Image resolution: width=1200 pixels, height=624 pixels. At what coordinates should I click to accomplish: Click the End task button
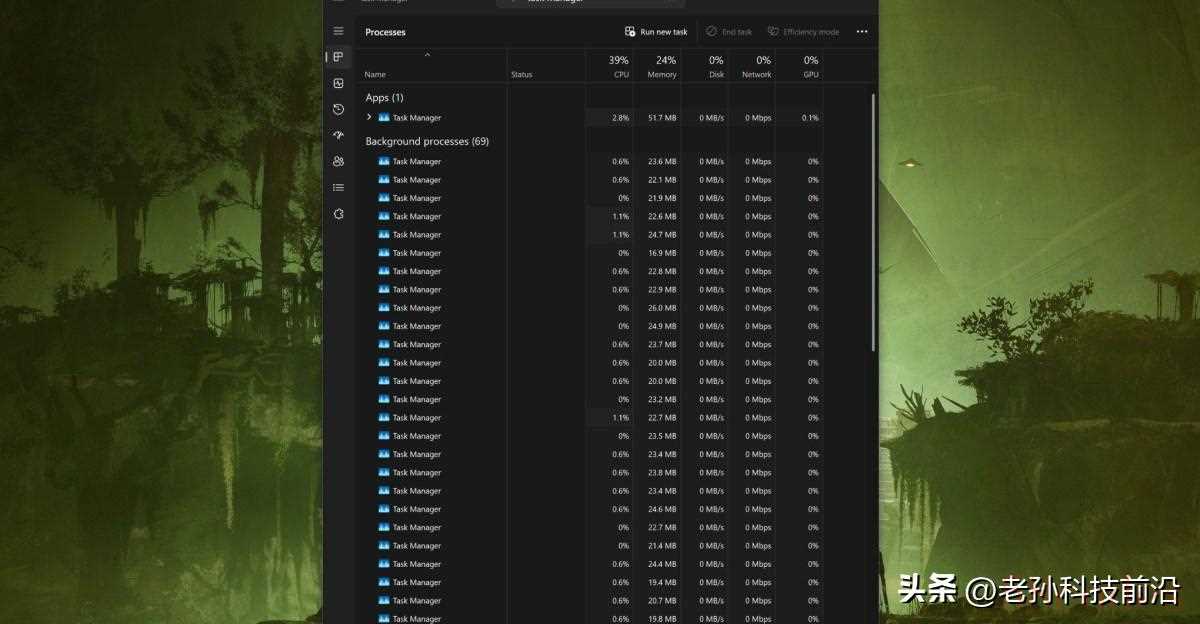tap(729, 32)
